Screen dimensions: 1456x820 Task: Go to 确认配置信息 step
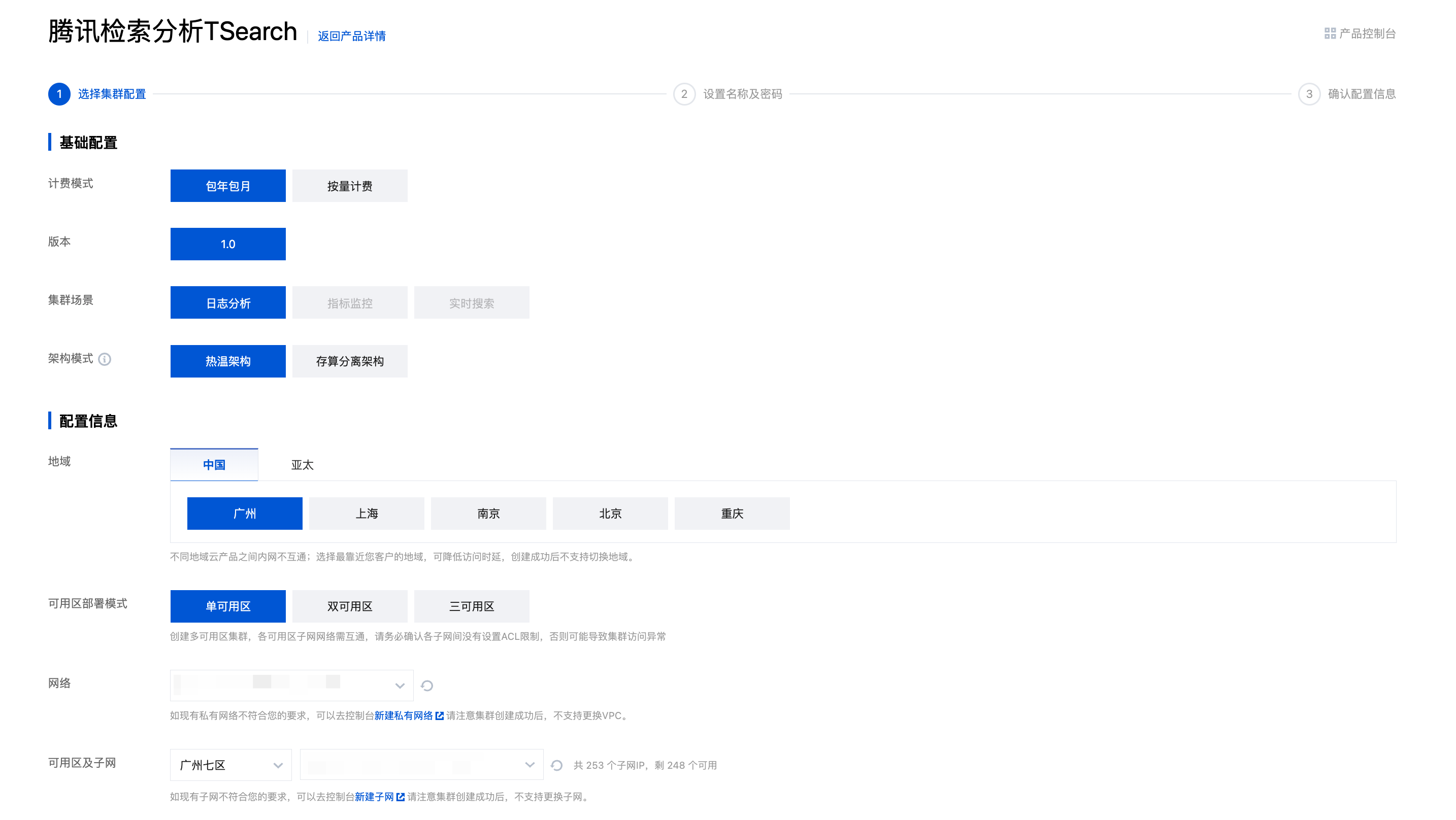[x=1362, y=94]
